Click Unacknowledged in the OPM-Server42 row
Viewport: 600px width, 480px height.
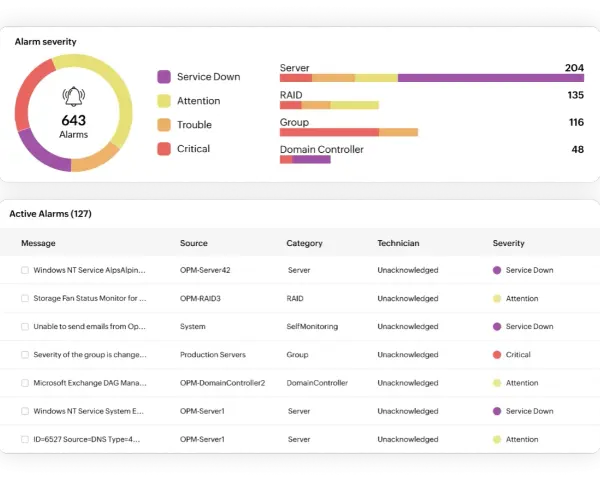[x=408, y=270]
